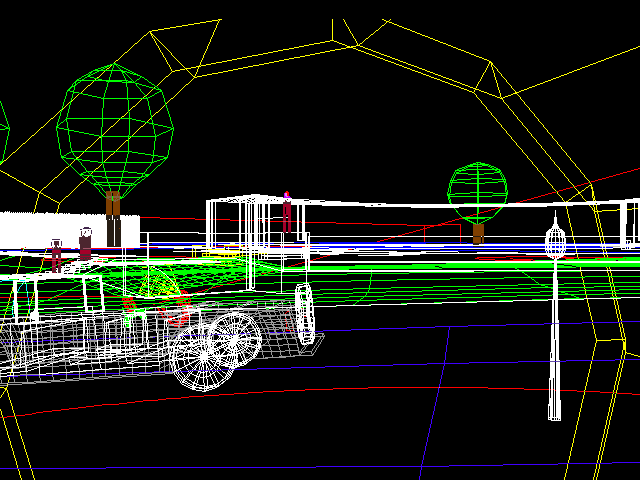
Task: Select the pink head of the rooftop figure
Action: point(287,196)
